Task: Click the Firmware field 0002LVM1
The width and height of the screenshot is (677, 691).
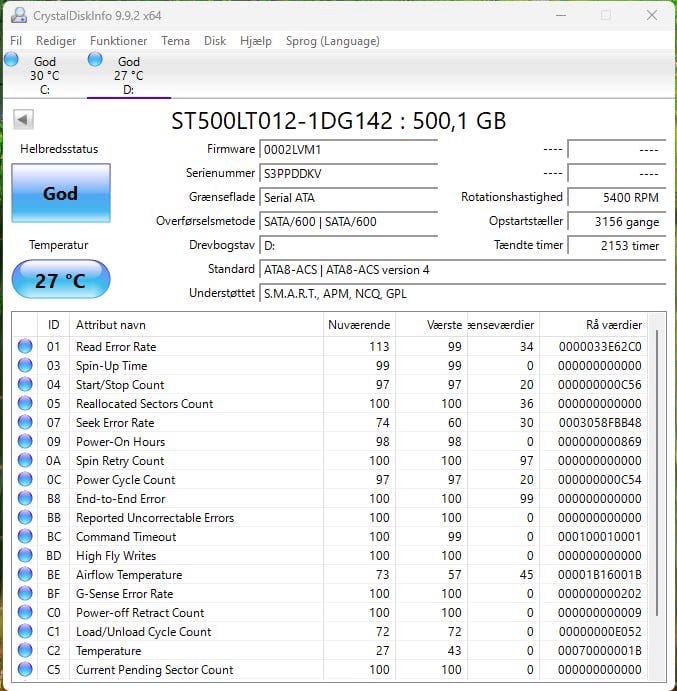Action: (x=348, y=150)
